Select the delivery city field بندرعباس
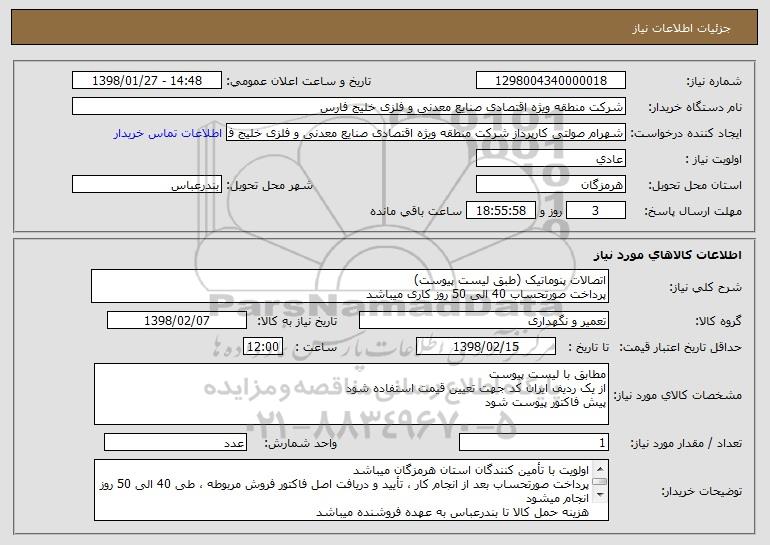This screenshot has height=545, width=770. pyautogui.click(x=147, y=185)
